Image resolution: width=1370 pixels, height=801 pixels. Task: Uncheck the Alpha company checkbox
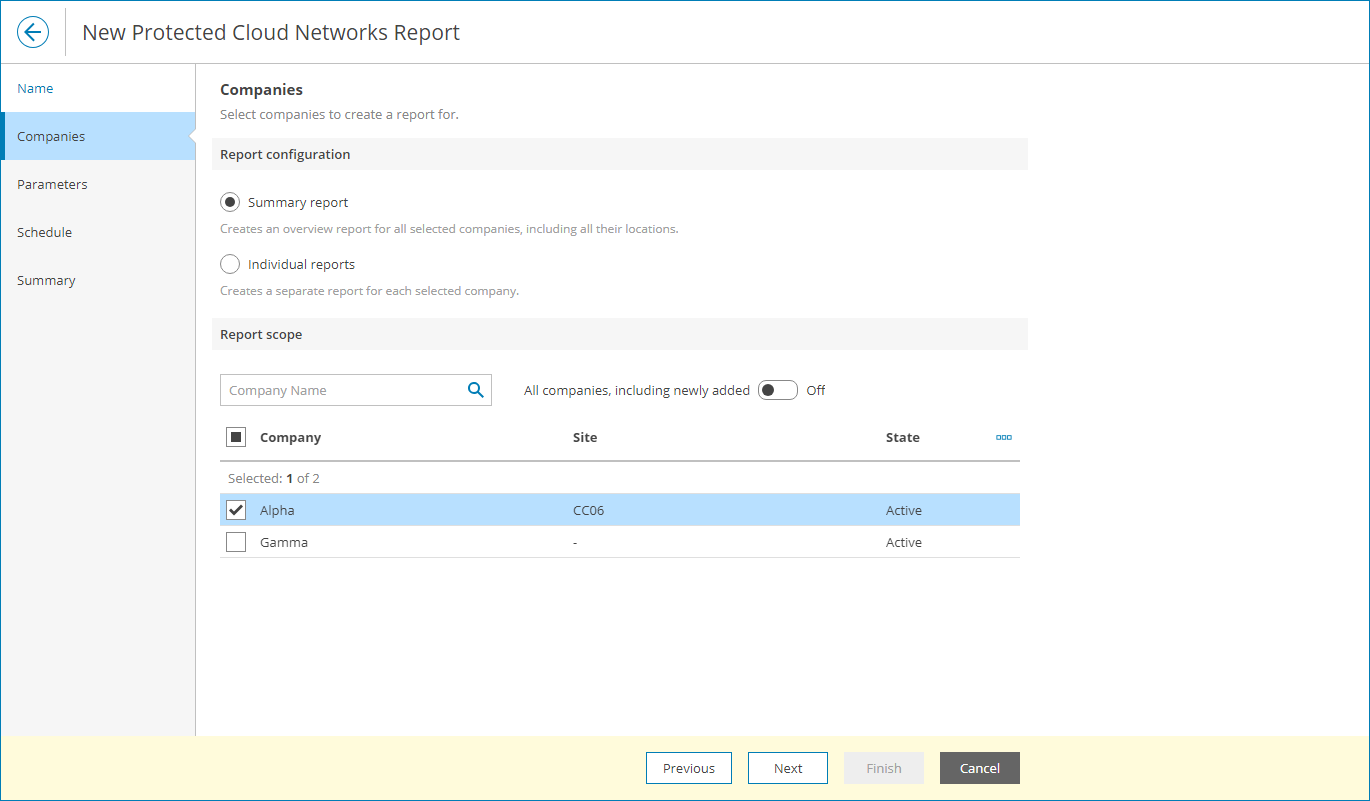236,510
